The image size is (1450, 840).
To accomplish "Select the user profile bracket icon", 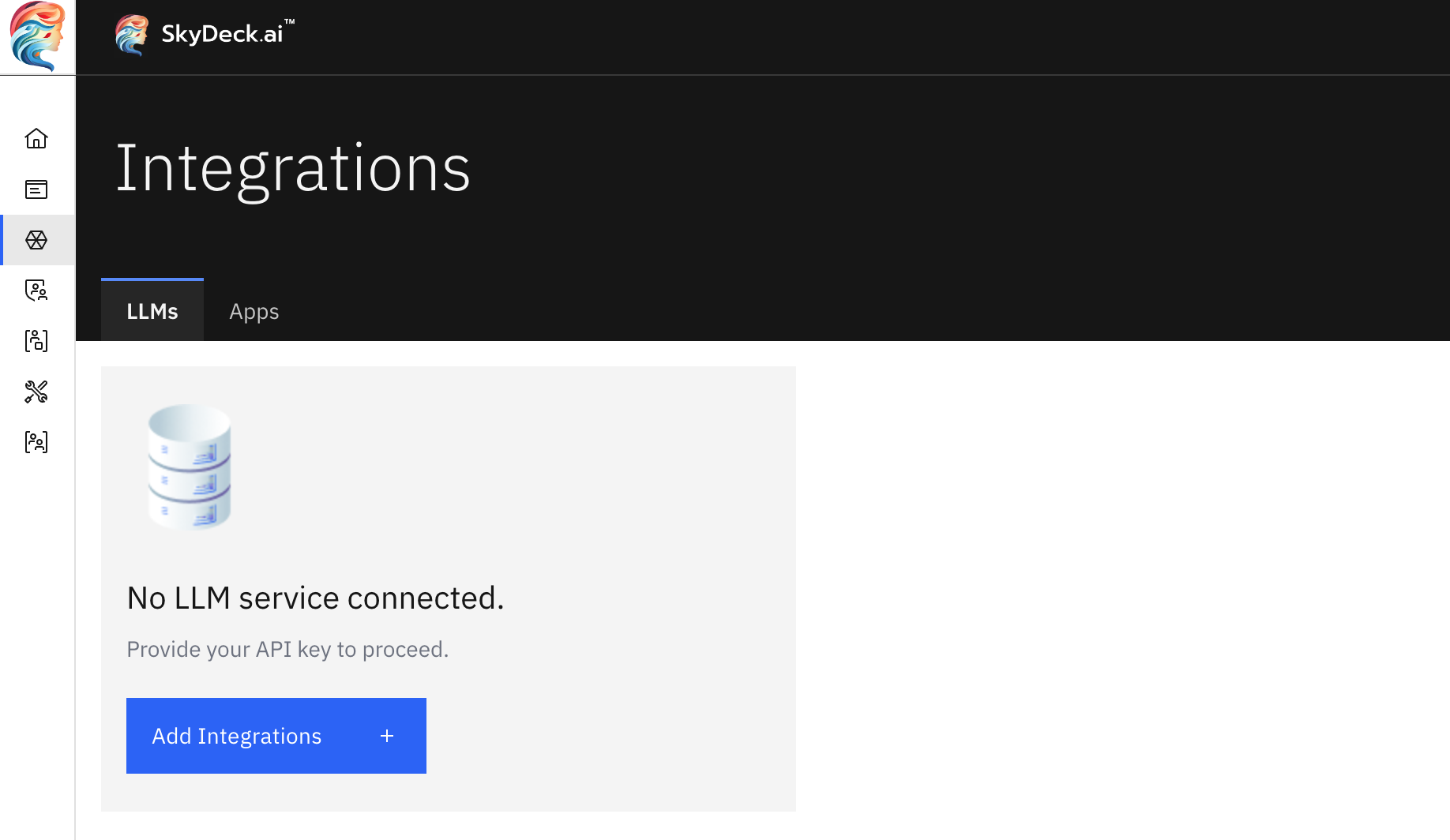I will tap(36, 341).
